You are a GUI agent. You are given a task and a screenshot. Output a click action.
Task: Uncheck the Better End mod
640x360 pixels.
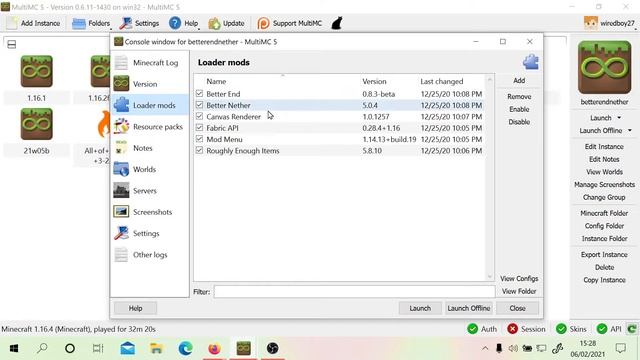(199, 93)
